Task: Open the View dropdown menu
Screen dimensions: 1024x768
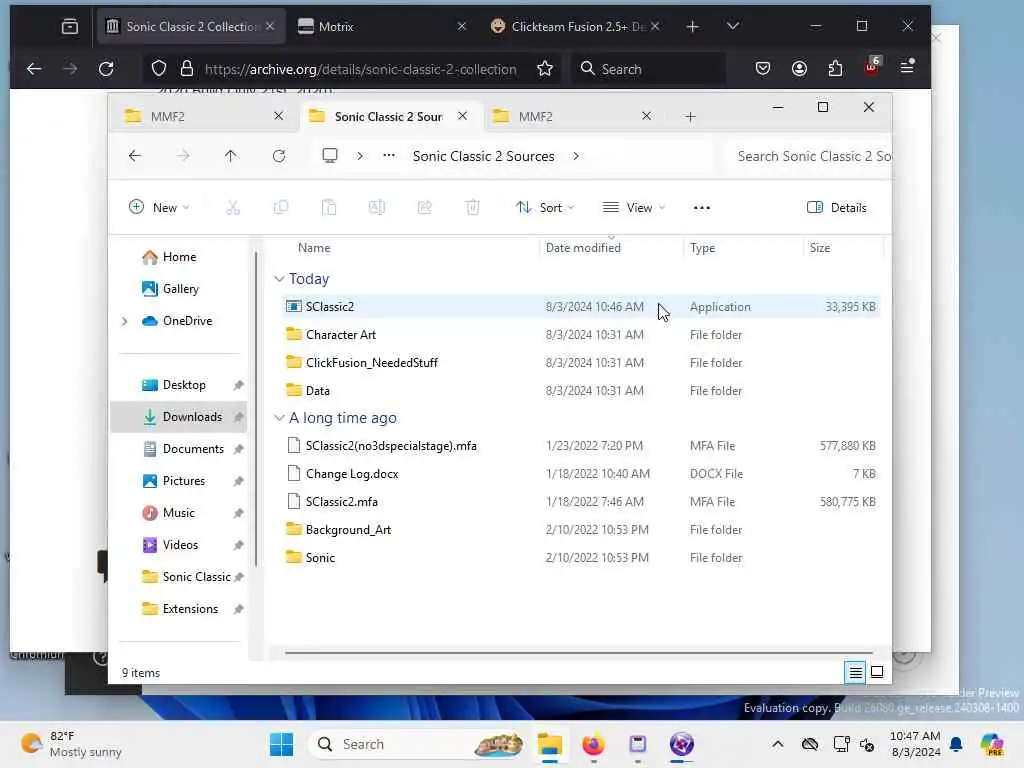Action: [633, 208]
